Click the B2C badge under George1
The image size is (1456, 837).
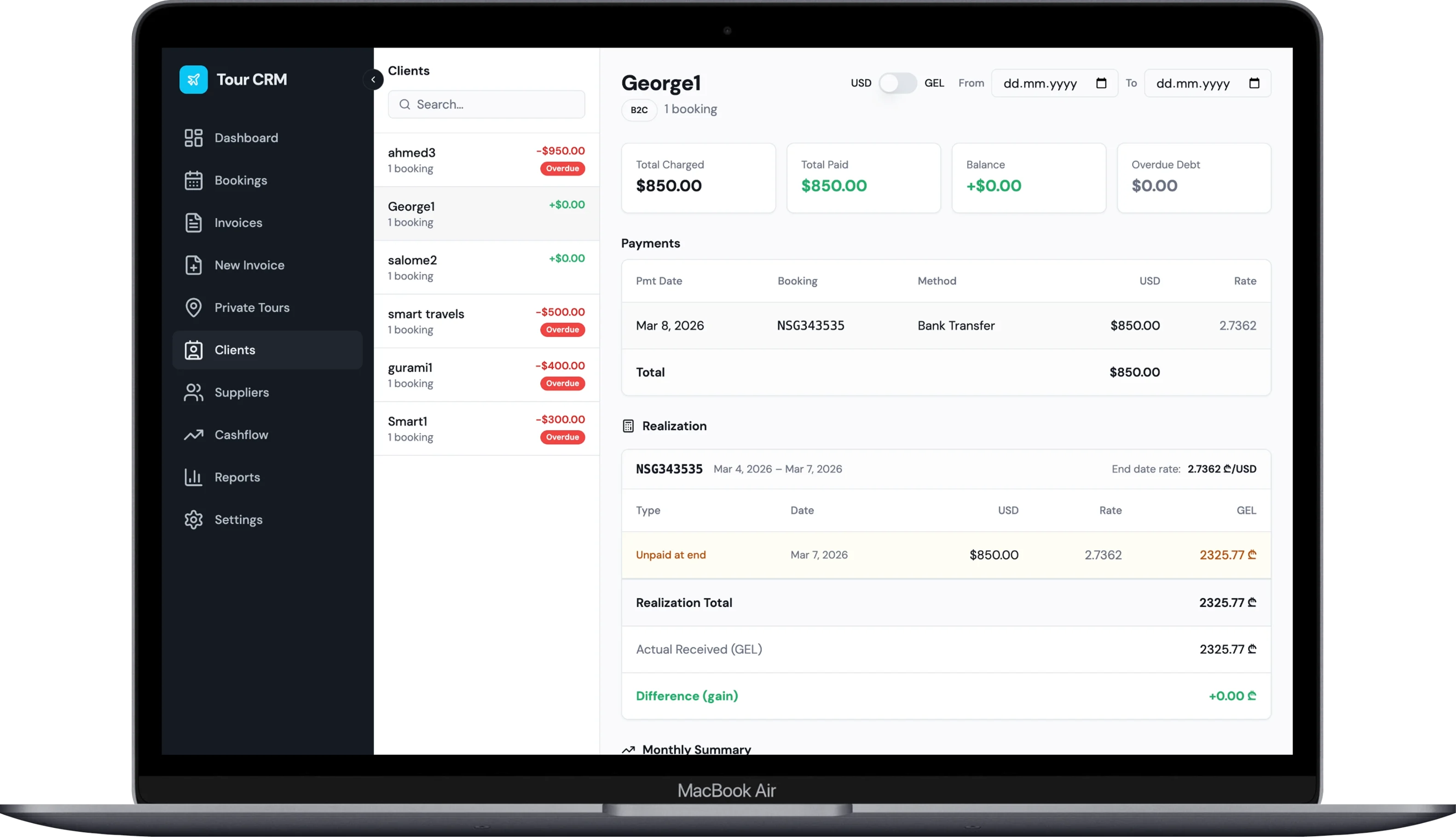click(639, 110)
